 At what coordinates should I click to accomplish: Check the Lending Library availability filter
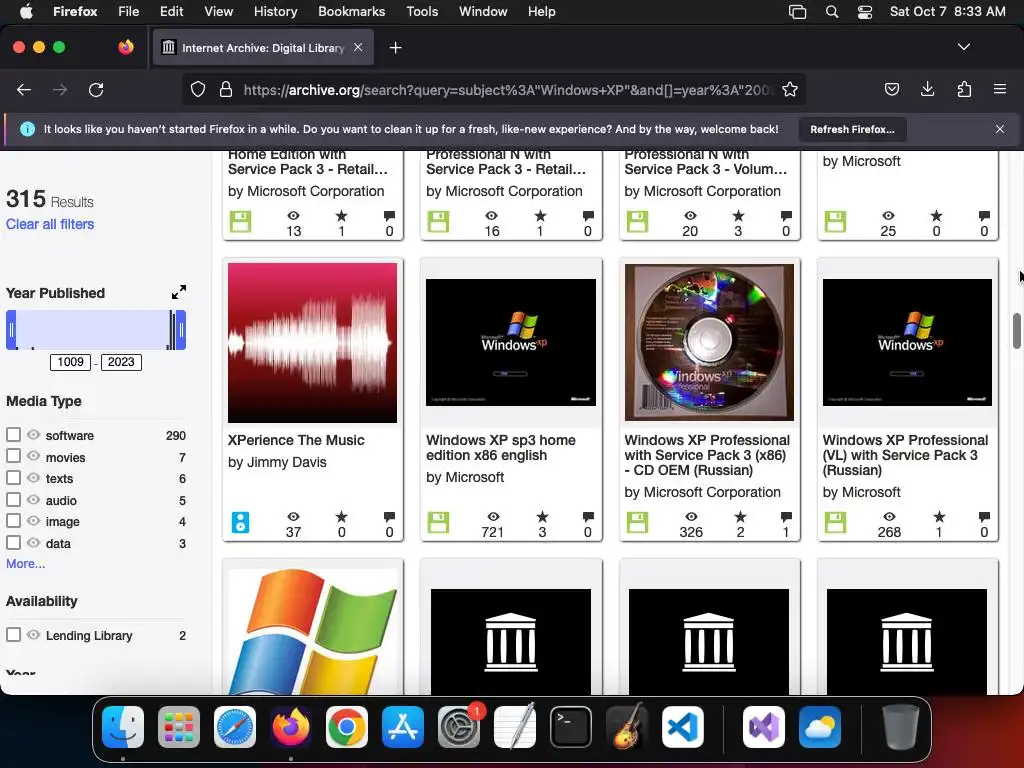pos(13,635)
